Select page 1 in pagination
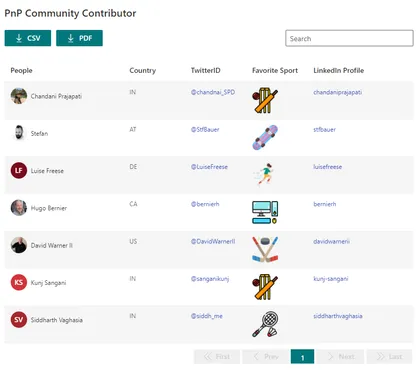420x370 pixels. (302, 357)
